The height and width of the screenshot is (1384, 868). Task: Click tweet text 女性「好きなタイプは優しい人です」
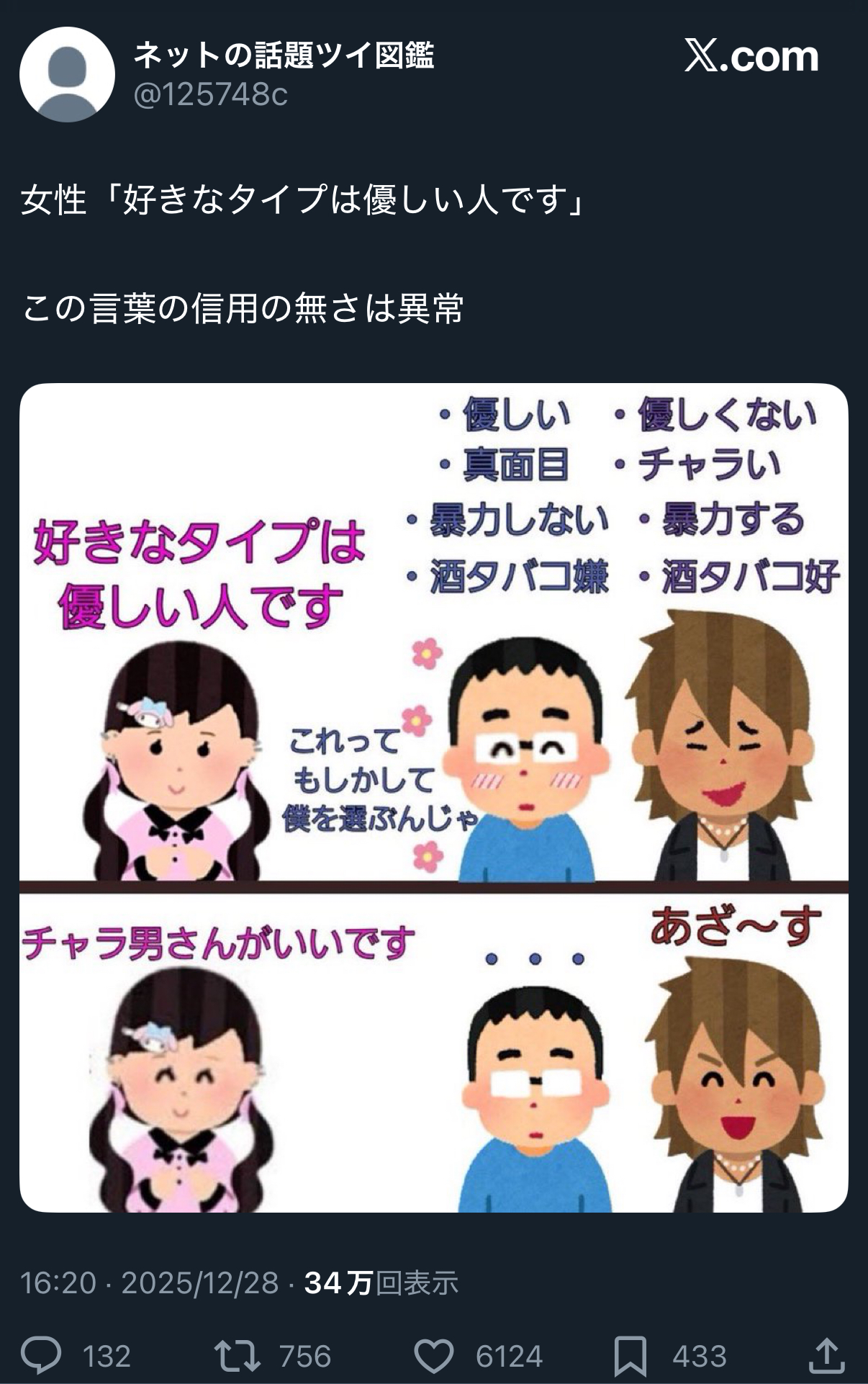pos(302,200)
